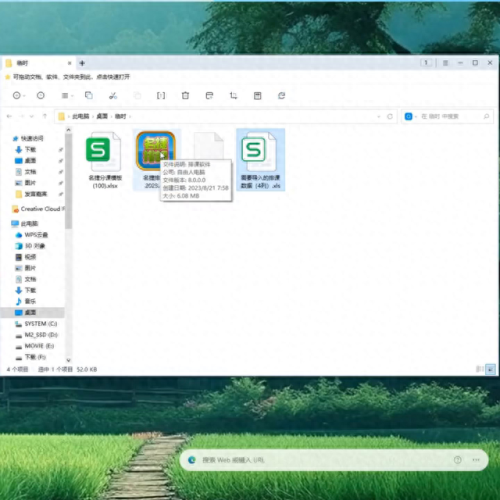Click the panel-layout icon right of crop icon
The height and width of the screenshot is (500, 500).
pyautogui.click(x=257, y=96)
